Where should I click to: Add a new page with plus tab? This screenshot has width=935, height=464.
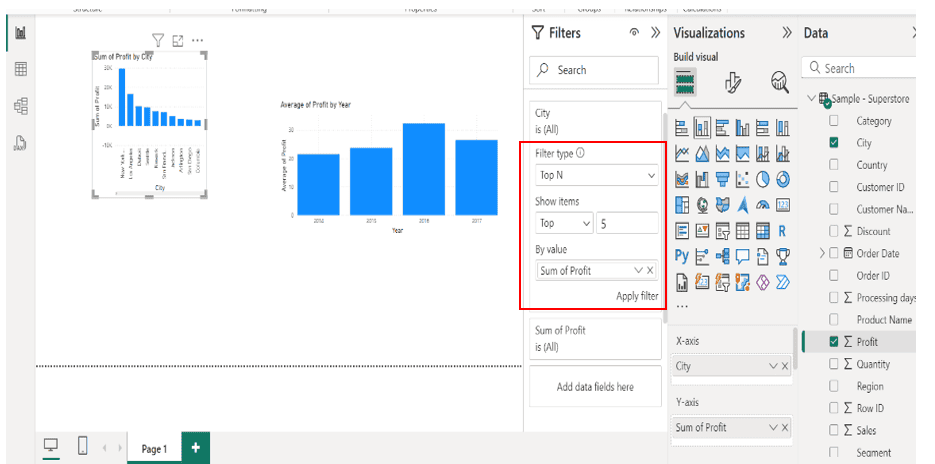click(195, 448)
